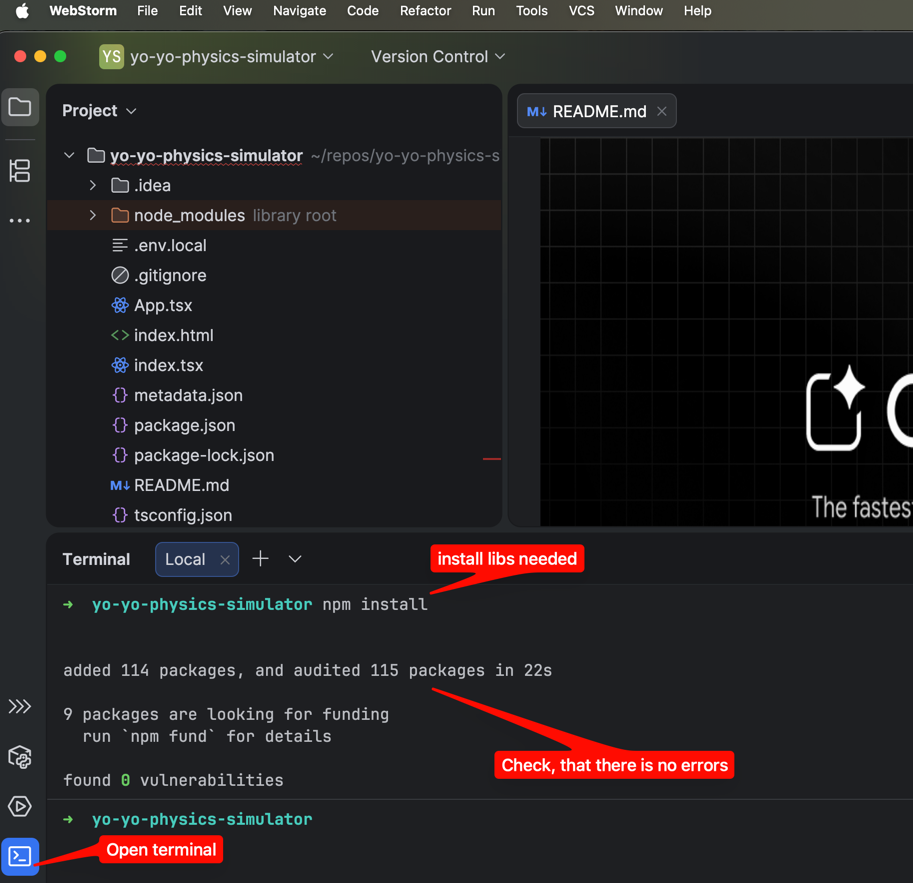This screenshot has width=913, height=883.
Task: Click the three-dots More tool windows icon
Action: click(20, 221)
